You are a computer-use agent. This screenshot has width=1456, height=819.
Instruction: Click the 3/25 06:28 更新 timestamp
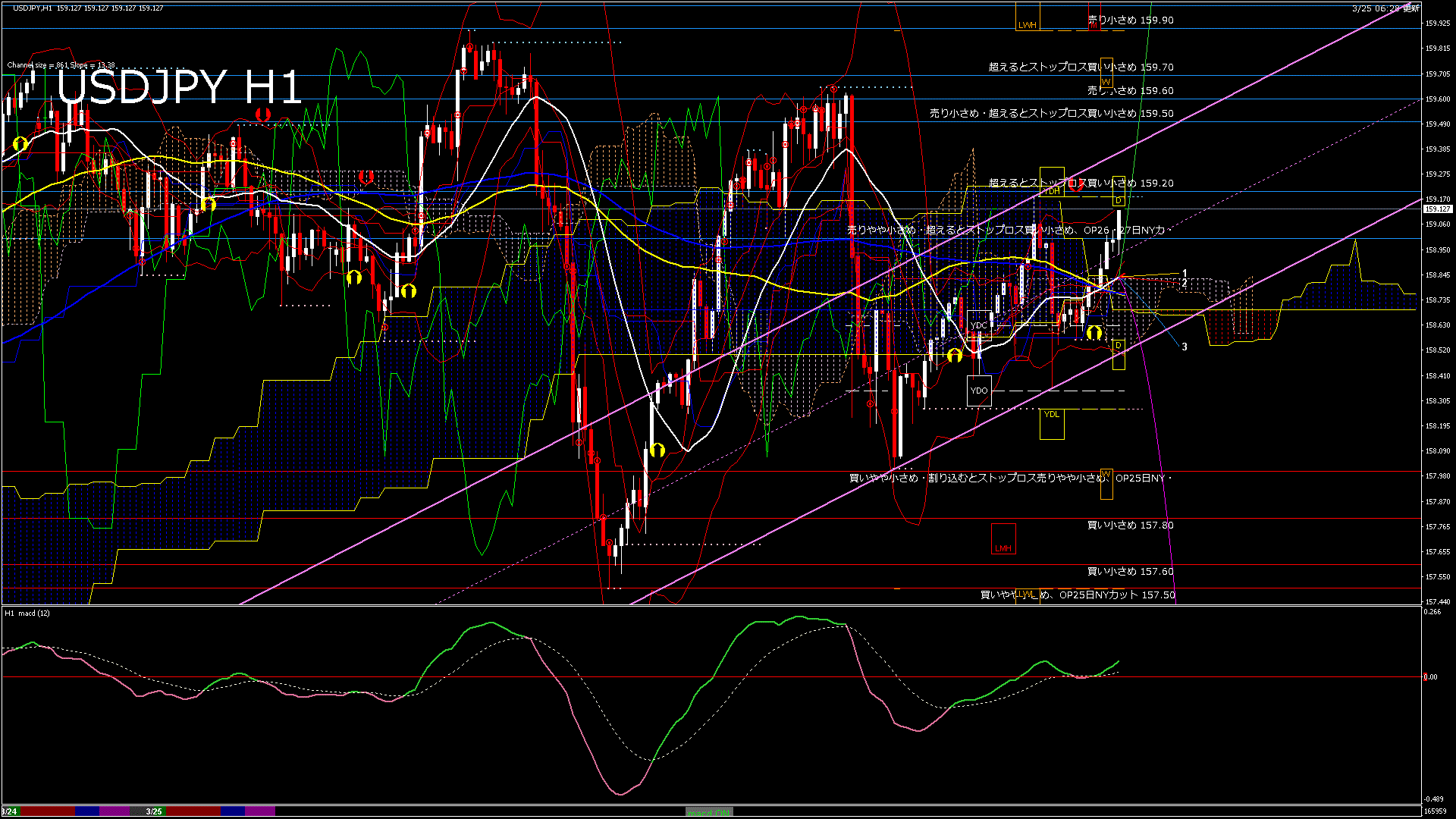[x=1385, y=8]
